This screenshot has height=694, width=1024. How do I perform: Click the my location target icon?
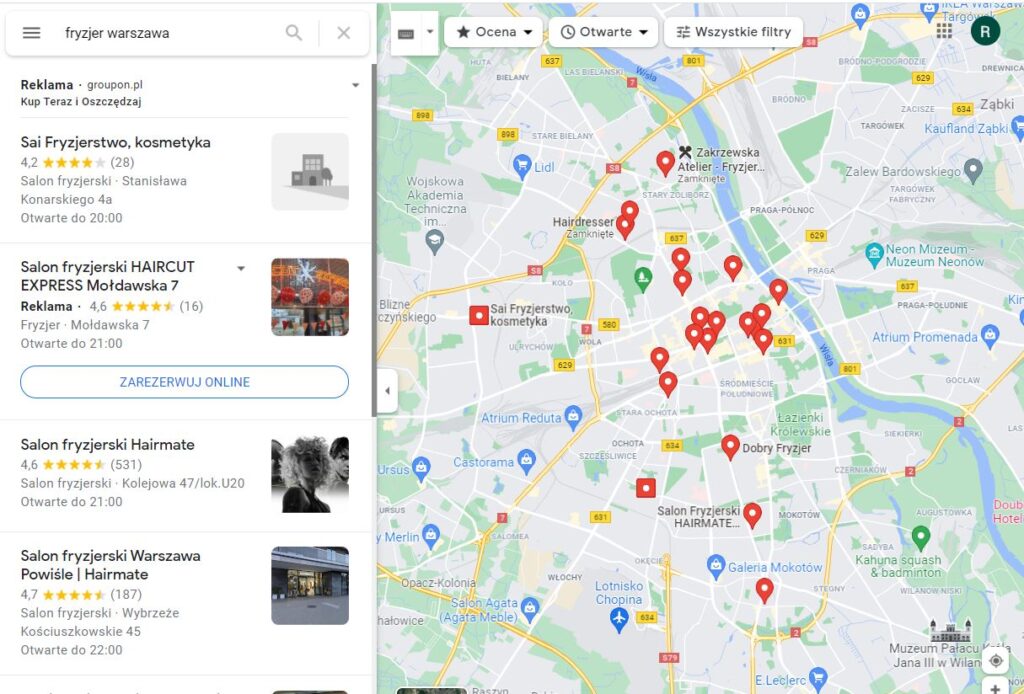point(995,661)
